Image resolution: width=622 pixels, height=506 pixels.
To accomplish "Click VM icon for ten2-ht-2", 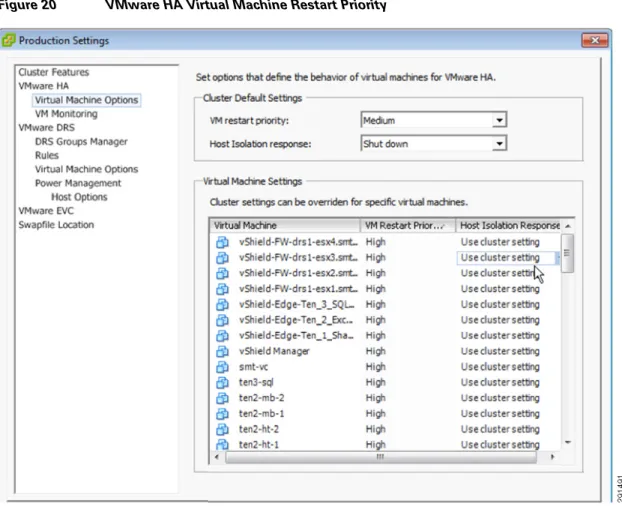I will point(223,429).
